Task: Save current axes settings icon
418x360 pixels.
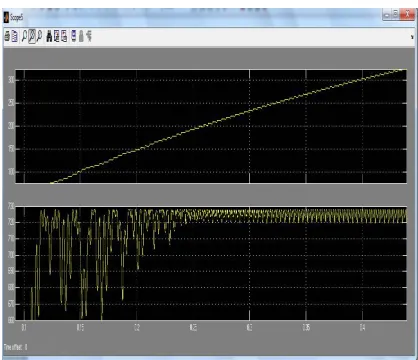Action: pyautogui.click(x=56, y=36)
